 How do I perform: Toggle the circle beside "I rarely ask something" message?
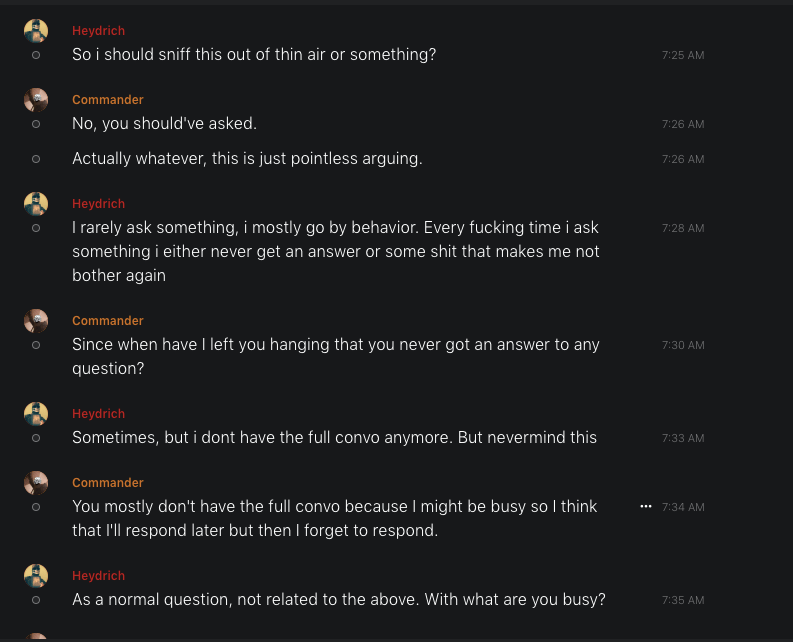pyautogui.click(x=36, y=228)
